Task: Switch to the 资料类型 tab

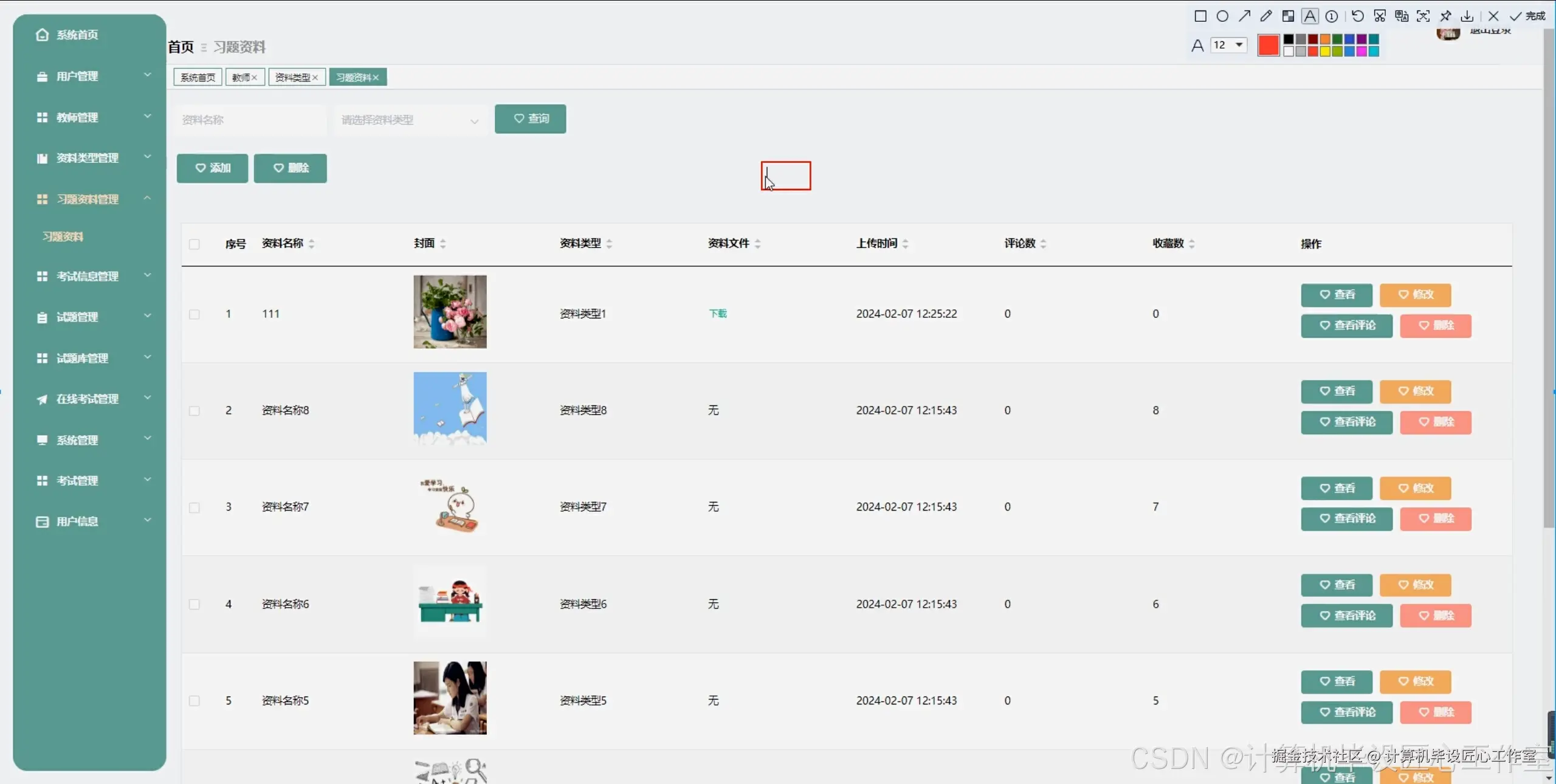Action: pyautogui.click(x=292, y=77)
